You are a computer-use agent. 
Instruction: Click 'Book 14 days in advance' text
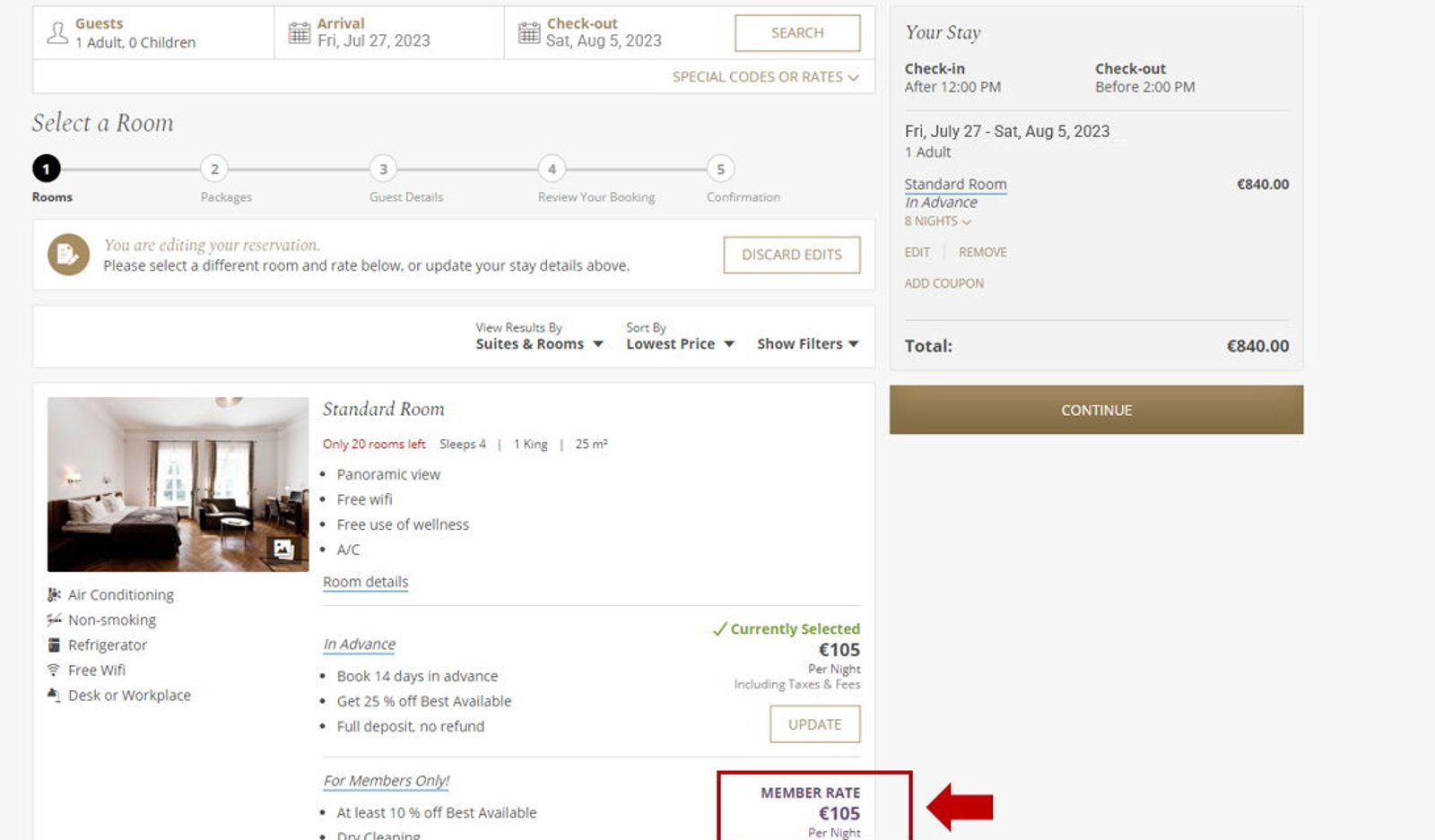417,676
